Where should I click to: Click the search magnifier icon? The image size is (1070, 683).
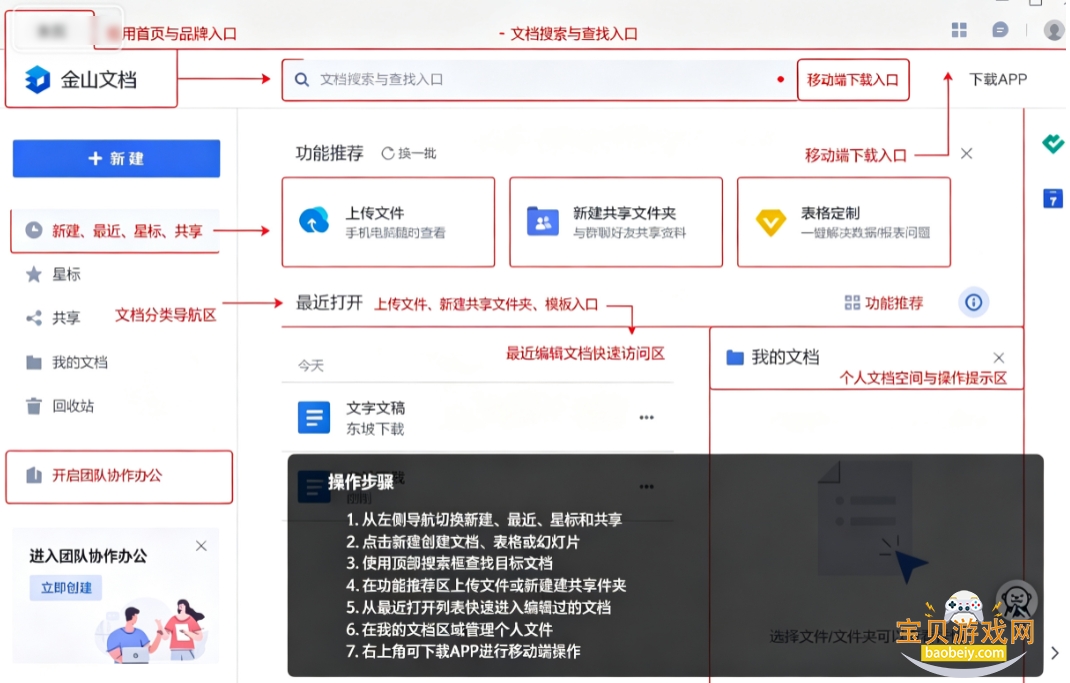[301, 79]
